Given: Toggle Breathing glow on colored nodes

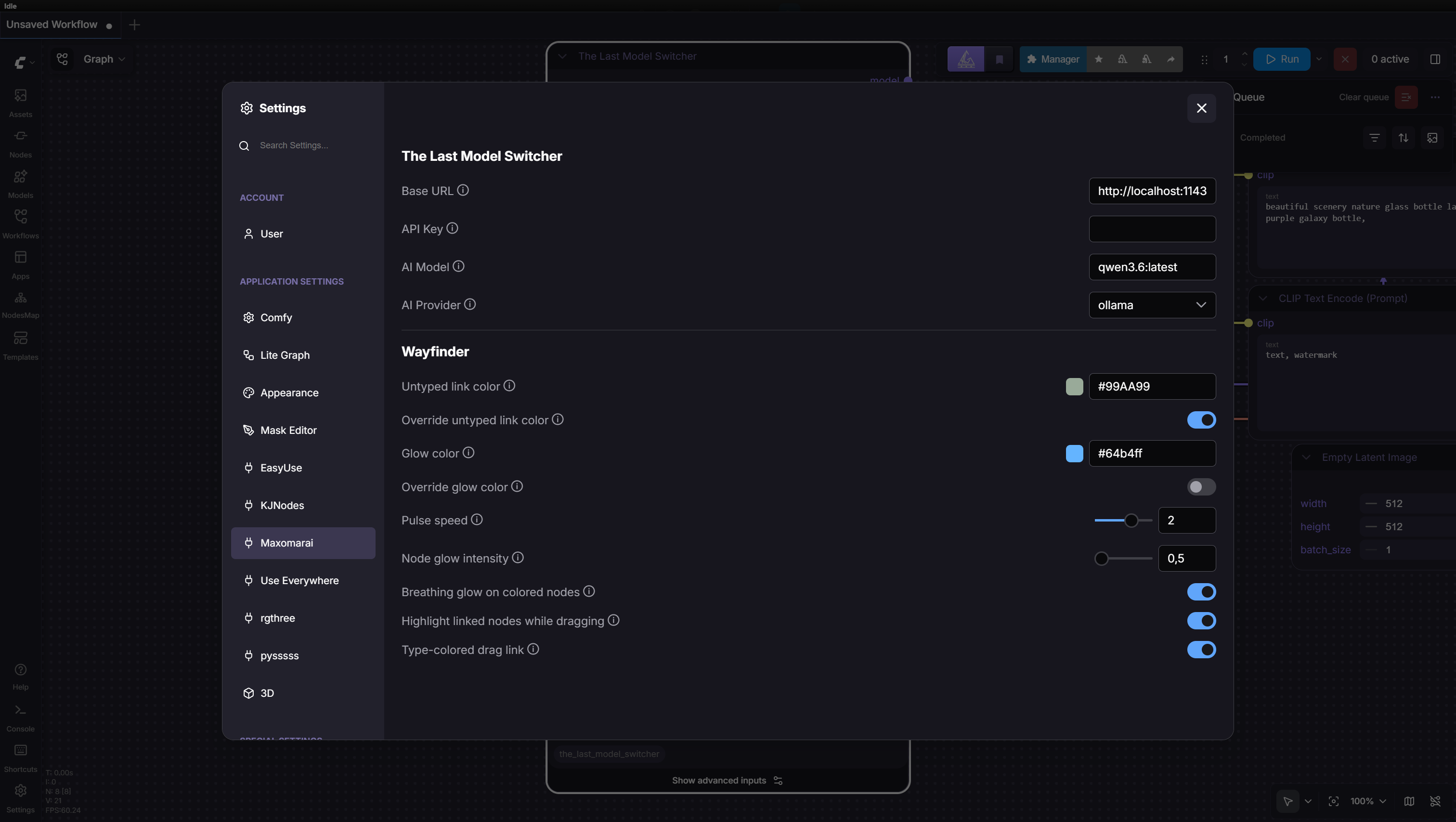Looking at the screenshot, I should pos(1201,592).
